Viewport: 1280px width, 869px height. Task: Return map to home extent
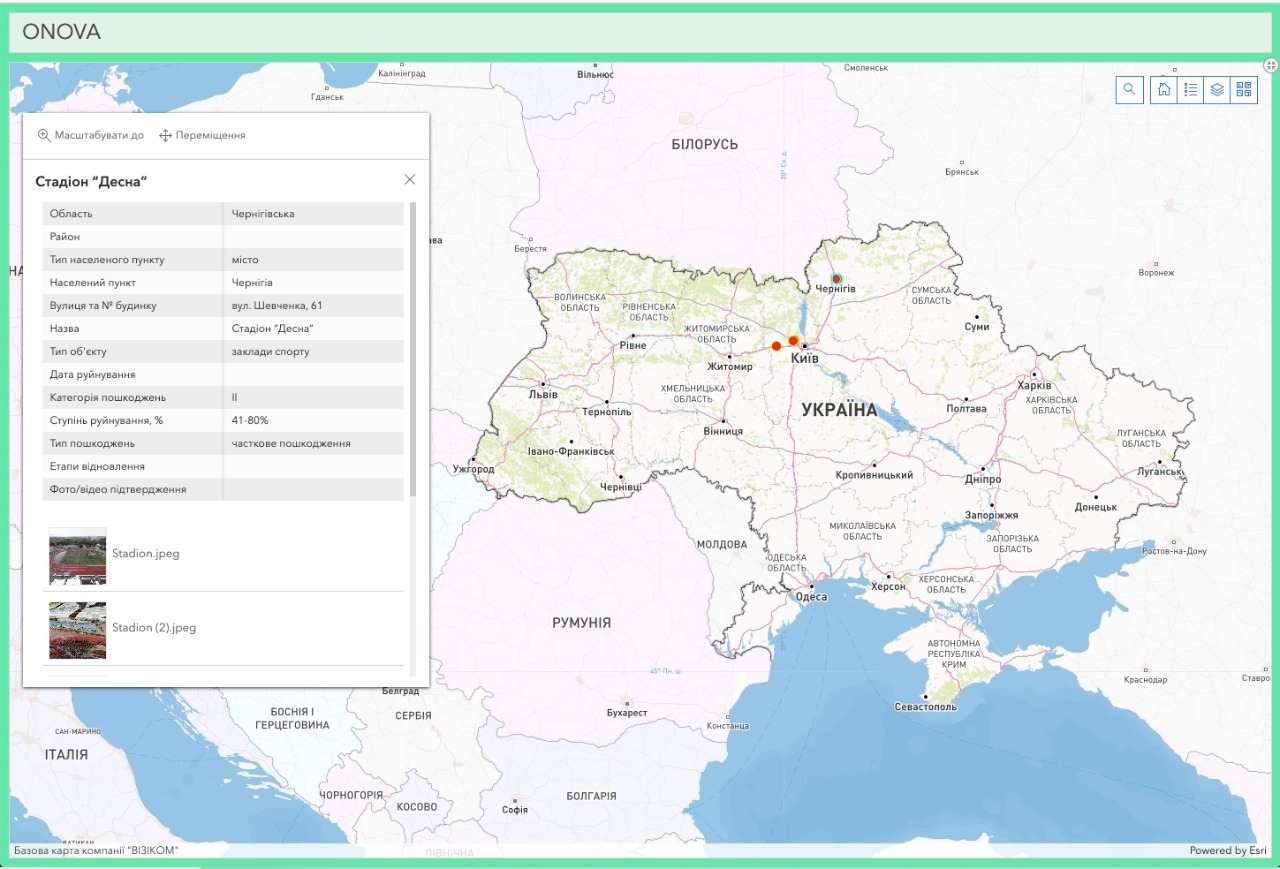click(1164, 90)
